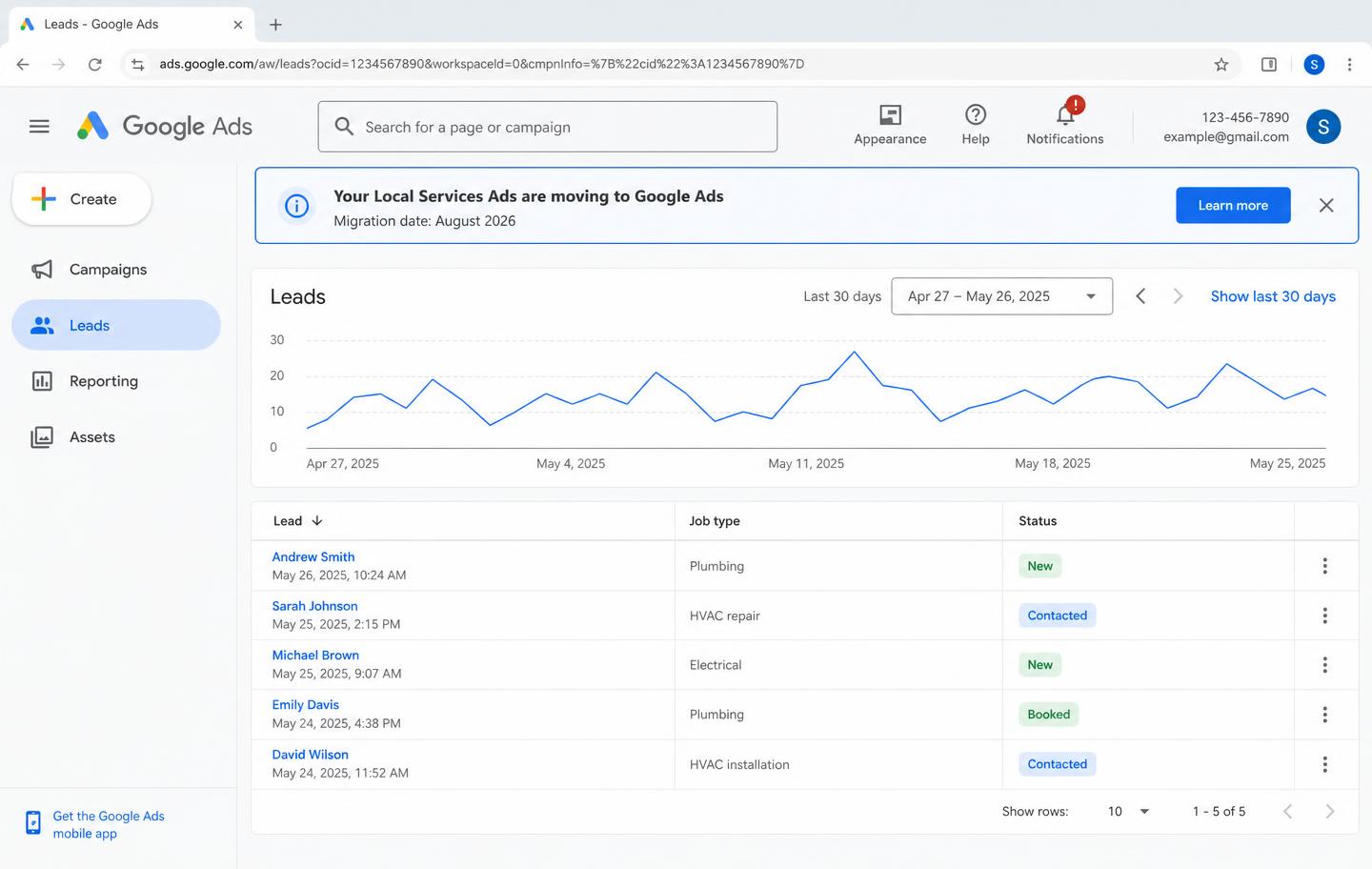Go to next table page
This screenshot has width=1372, height=869.
pyautogui.click(x=1329, y=811)
